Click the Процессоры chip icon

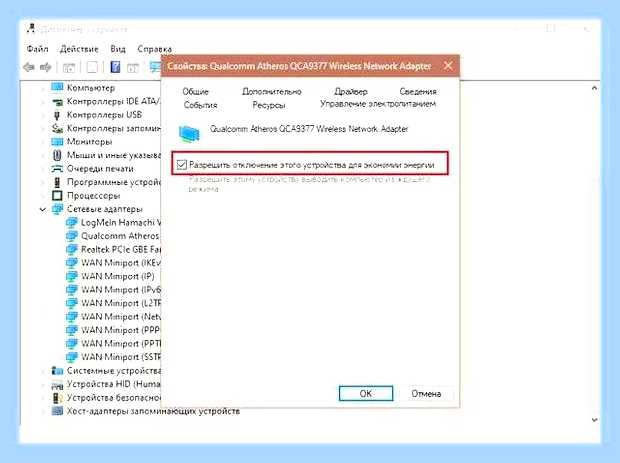57,196
